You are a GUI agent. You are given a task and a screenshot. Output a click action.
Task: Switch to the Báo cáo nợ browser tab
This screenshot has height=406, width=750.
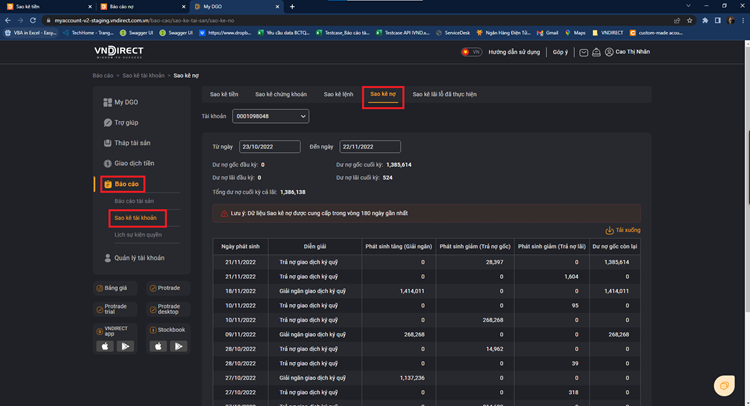(x=141, y=7)
